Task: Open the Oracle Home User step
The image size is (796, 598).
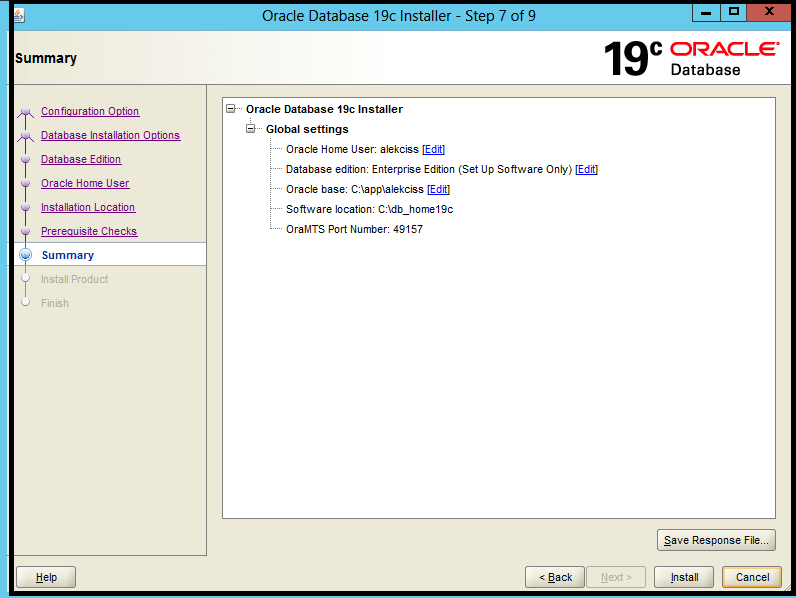Action: pos(85,183)
